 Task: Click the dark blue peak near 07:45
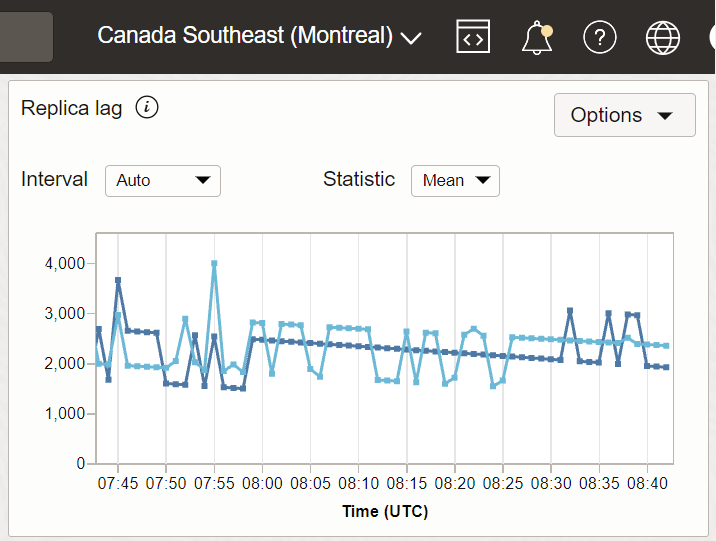click(x=118, y=281)
